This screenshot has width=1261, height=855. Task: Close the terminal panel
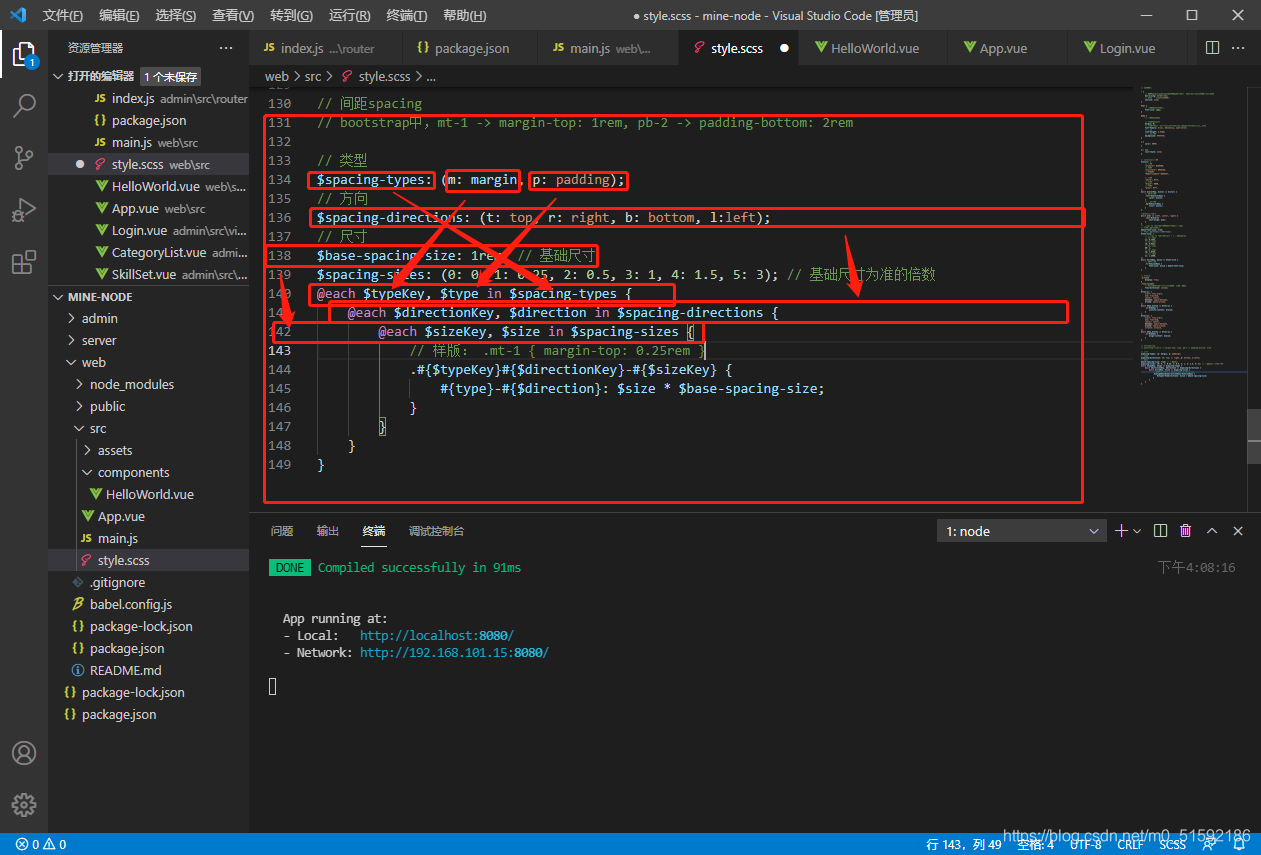pos(1238,531)
